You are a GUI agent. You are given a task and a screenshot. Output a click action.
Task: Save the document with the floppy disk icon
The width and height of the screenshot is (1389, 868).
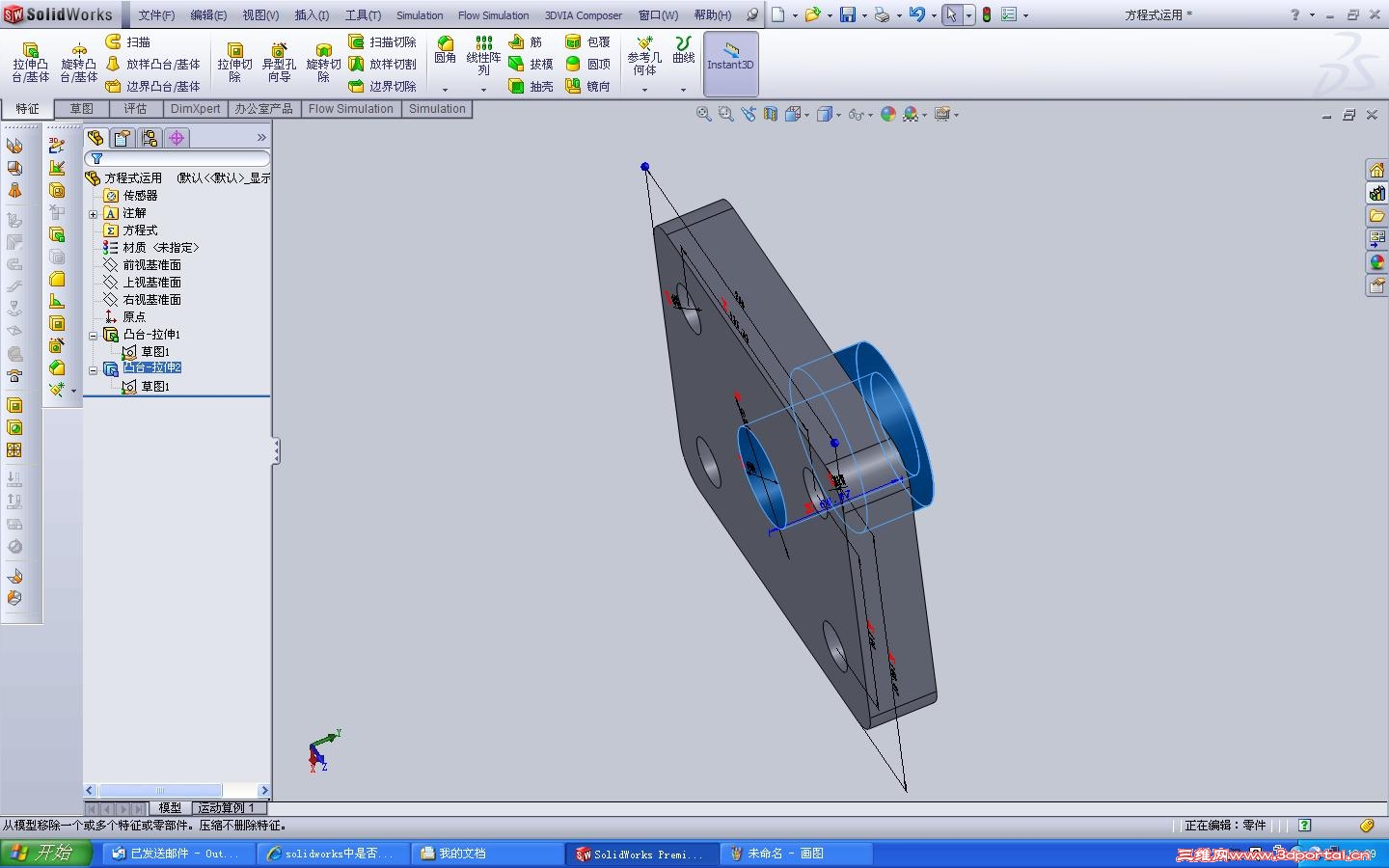[x=848, y=14]
